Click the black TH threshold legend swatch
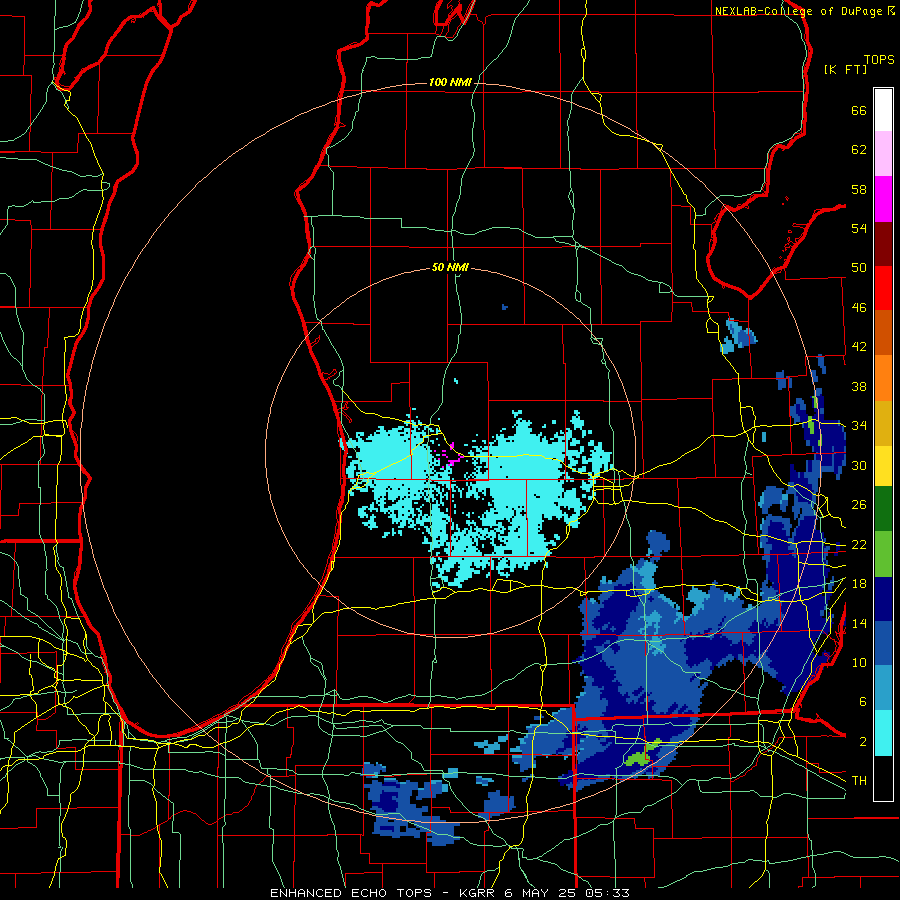This screenshot has height=900, width=900. click(883, 778)
